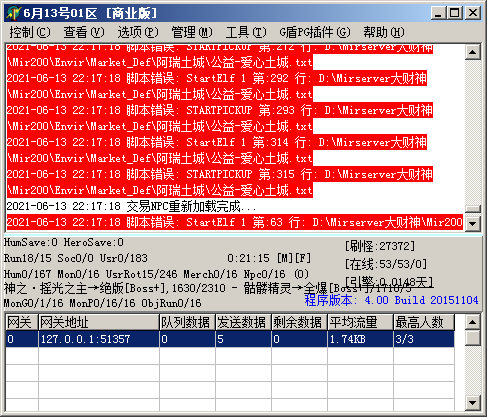487x417 pixels.
Task: Click the gateway table scrollbar thumb
Action: [x=473, y=338]
